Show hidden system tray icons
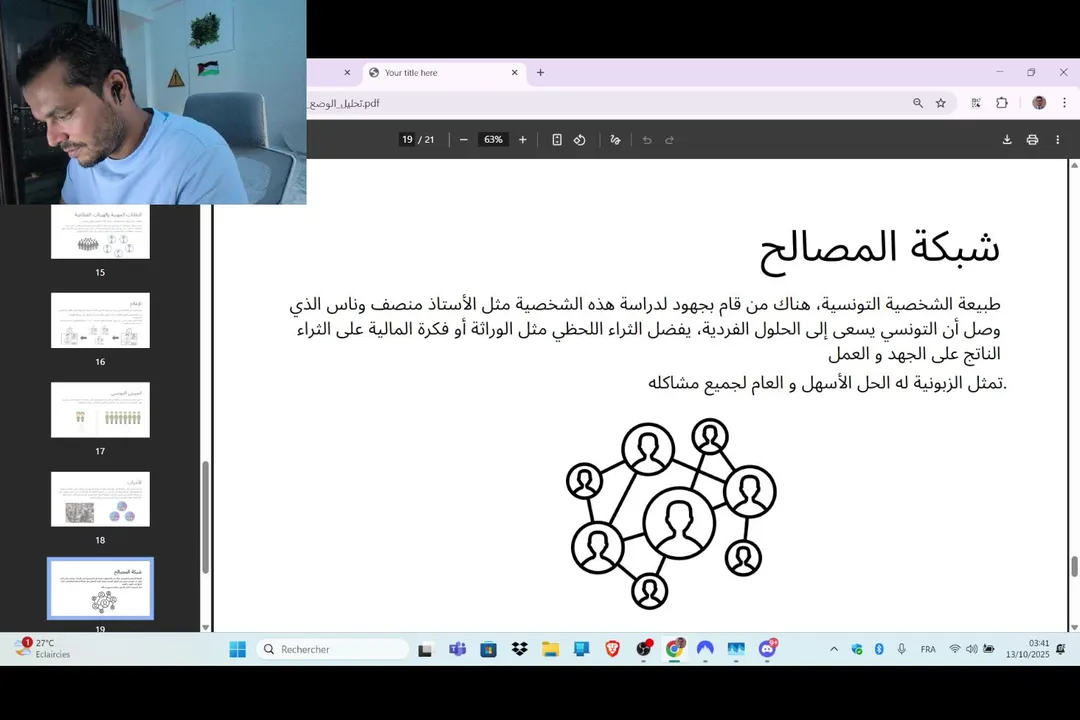The height and width of the screenshot is (720, 1080). [x=834, y=649]
